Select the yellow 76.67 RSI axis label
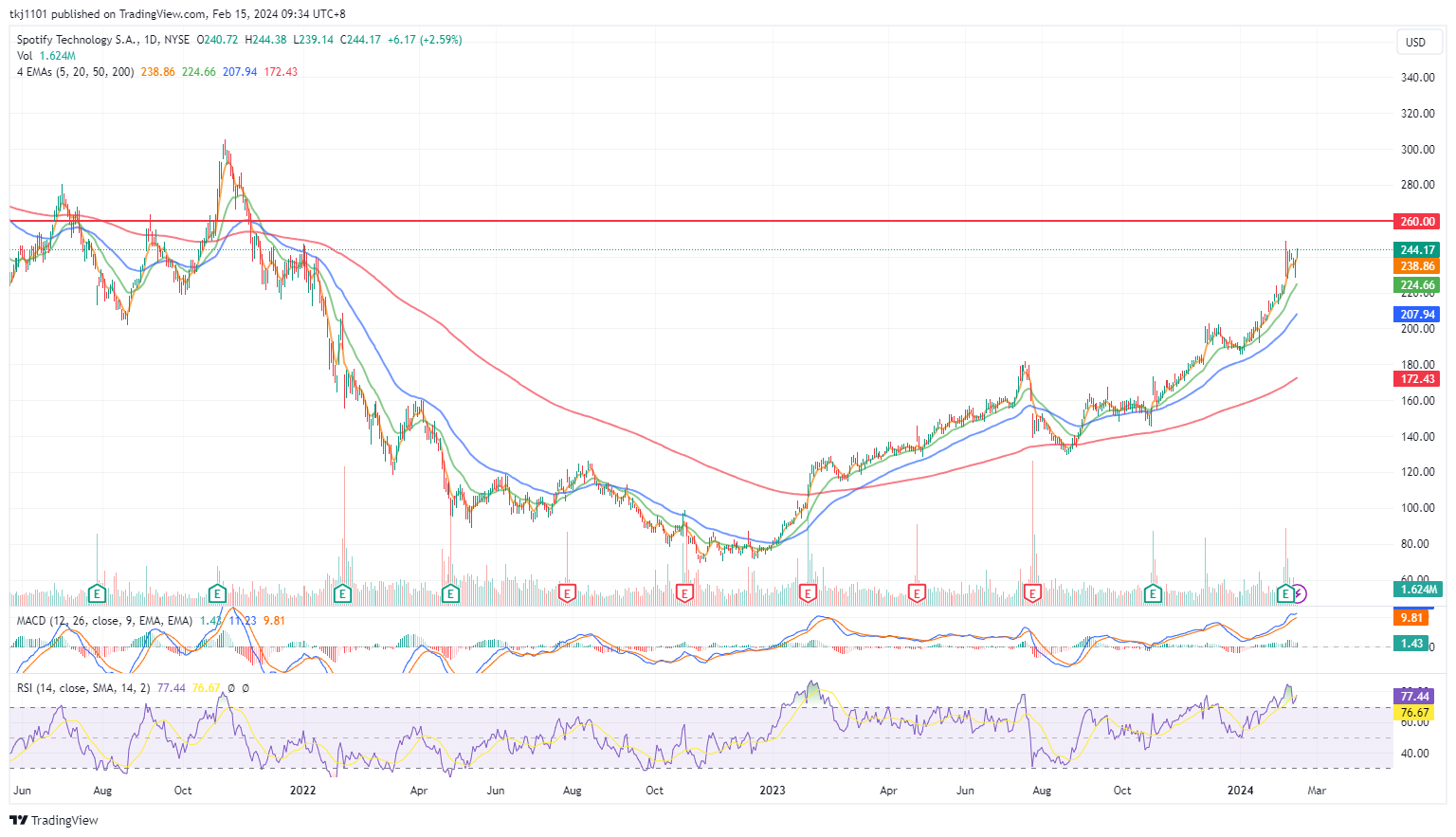This screenshot has width=1456, height=837. (1414, 713)
